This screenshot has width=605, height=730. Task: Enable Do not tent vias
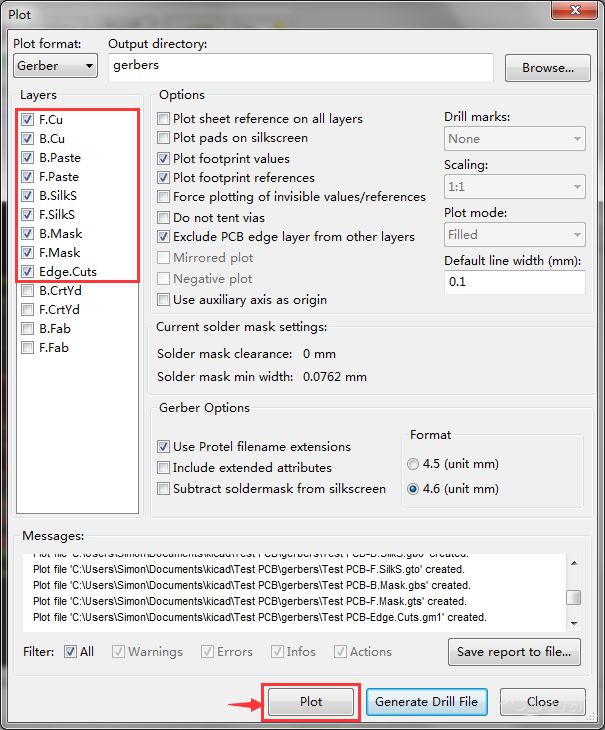[x=164, y=217]
